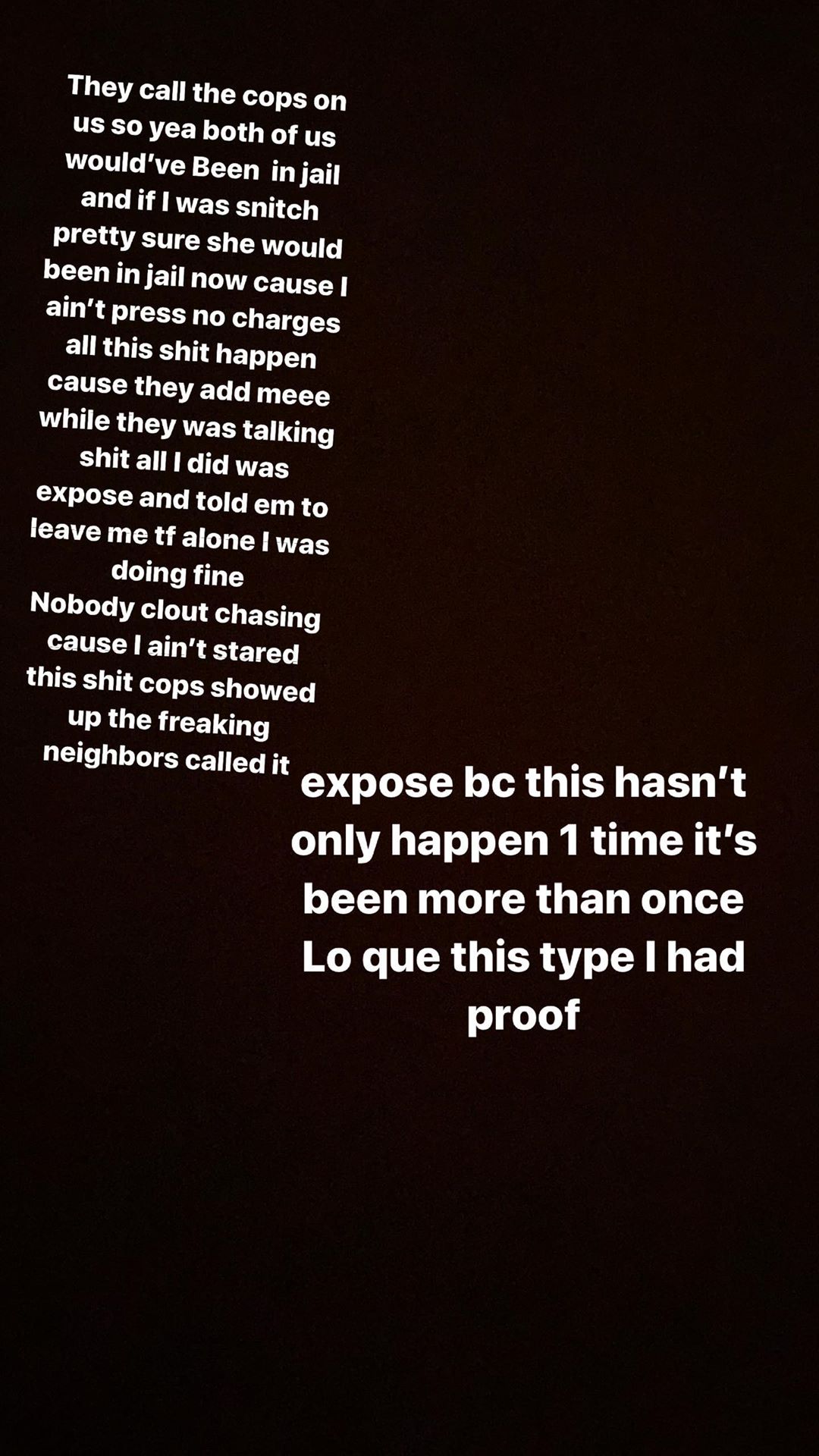The image size is (819, 1456).
Task: Tap the large word "proof"
Action: (523, 1016)
